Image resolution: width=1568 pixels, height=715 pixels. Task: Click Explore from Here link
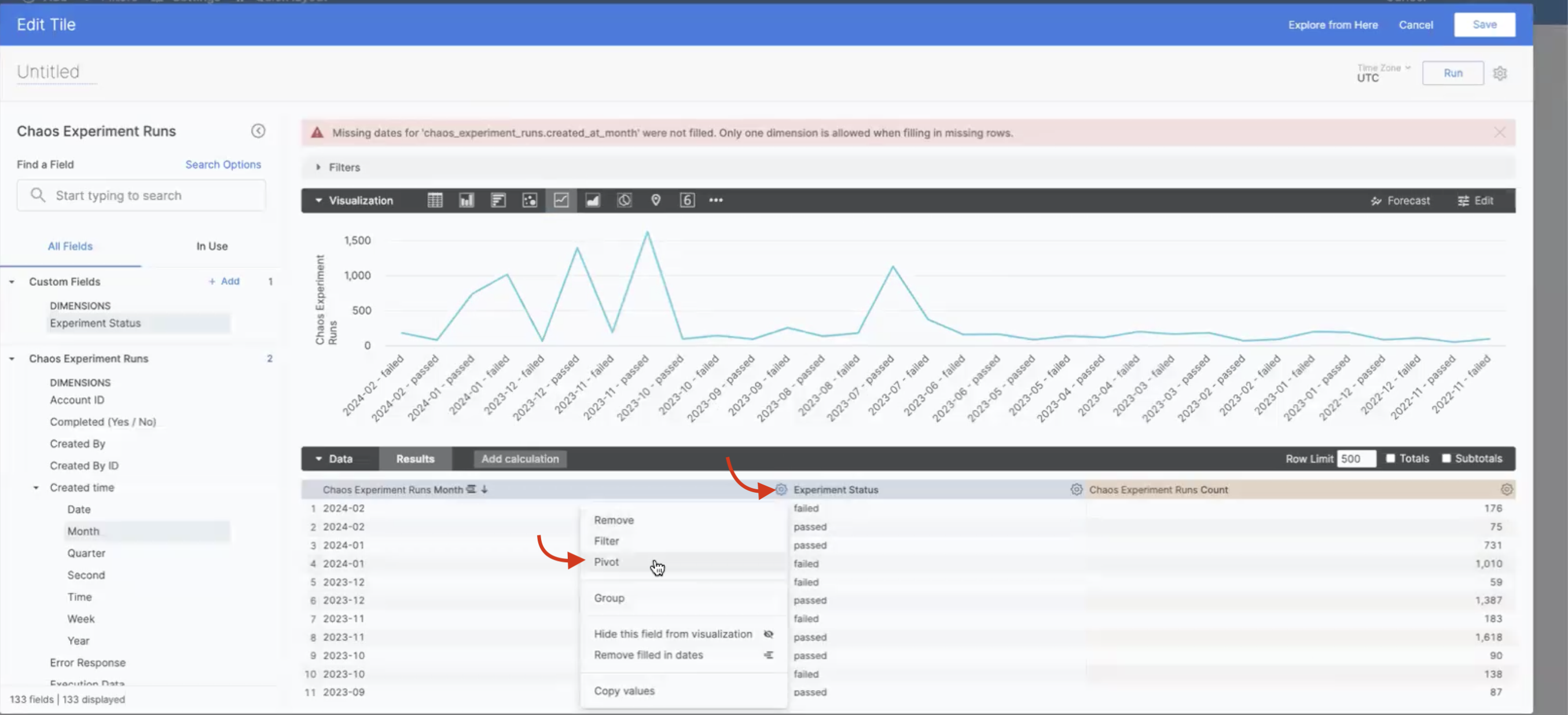(1332, 25)
